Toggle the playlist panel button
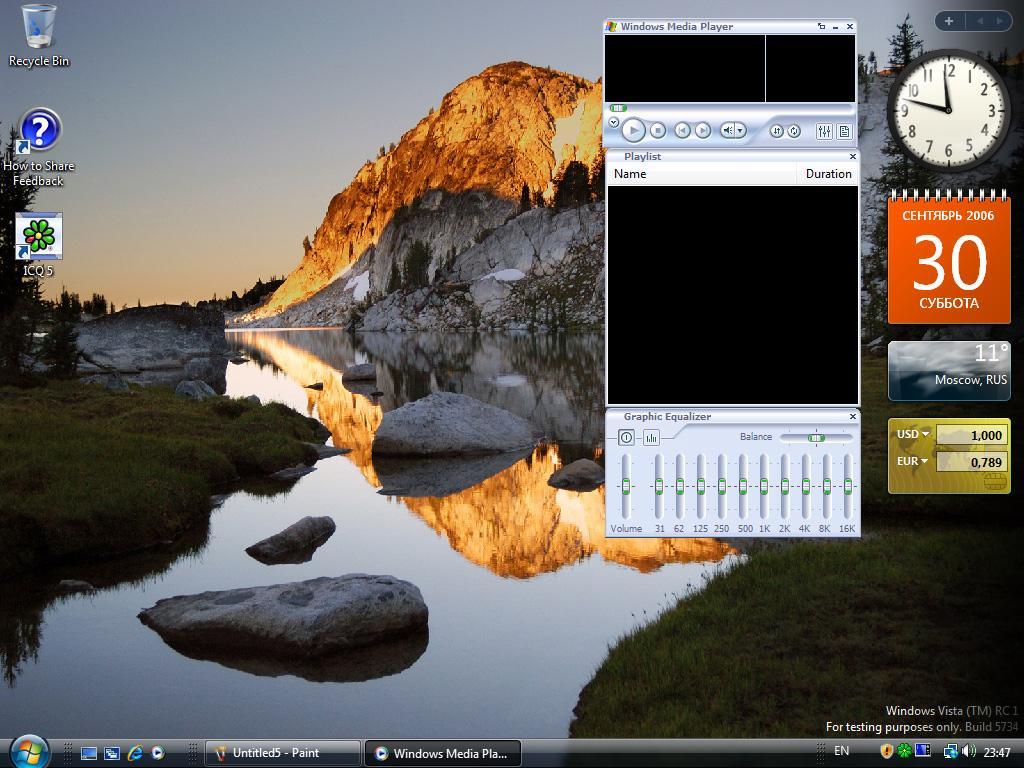This screenshot has width=1024, height=768. (844, 131)
